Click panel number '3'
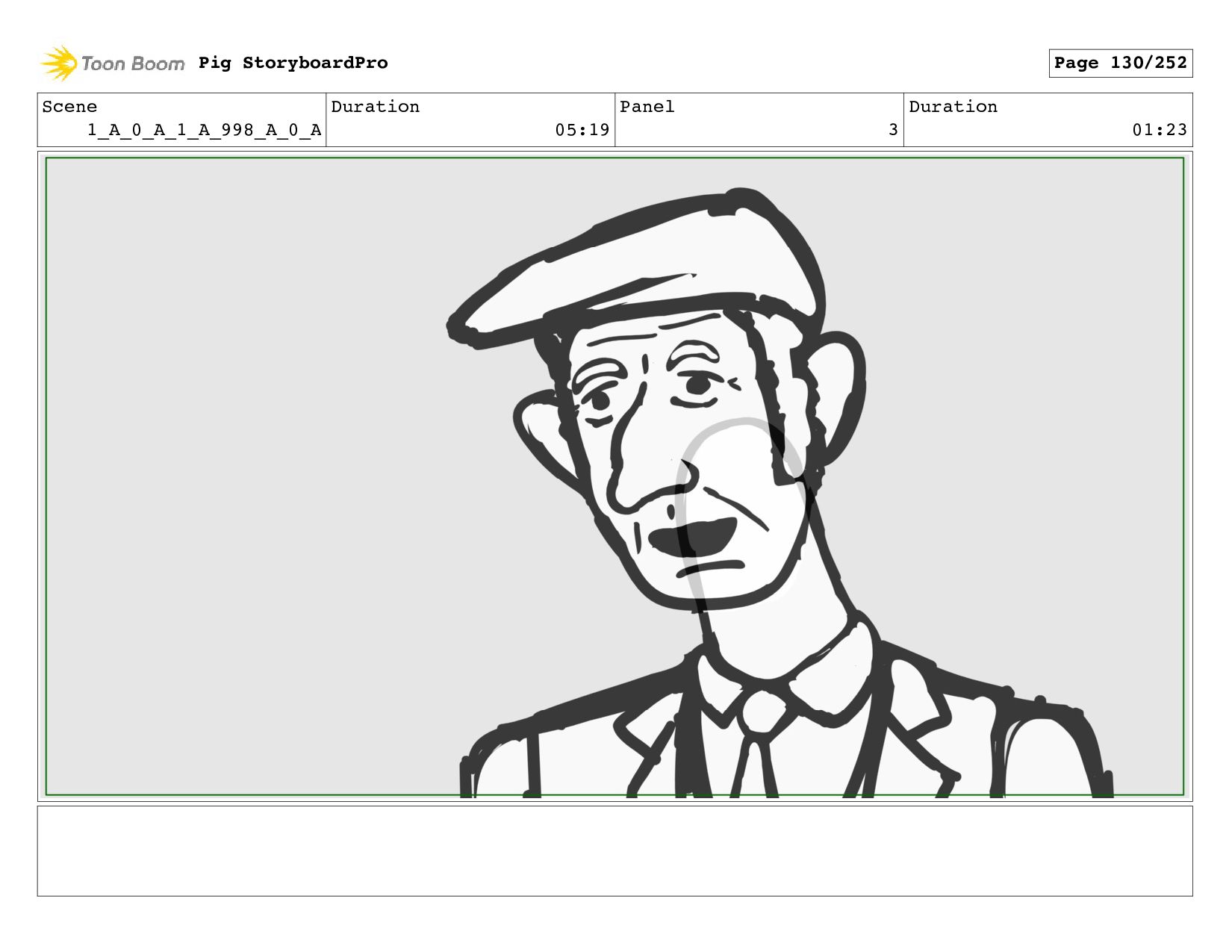 click(x=893, y=130)
